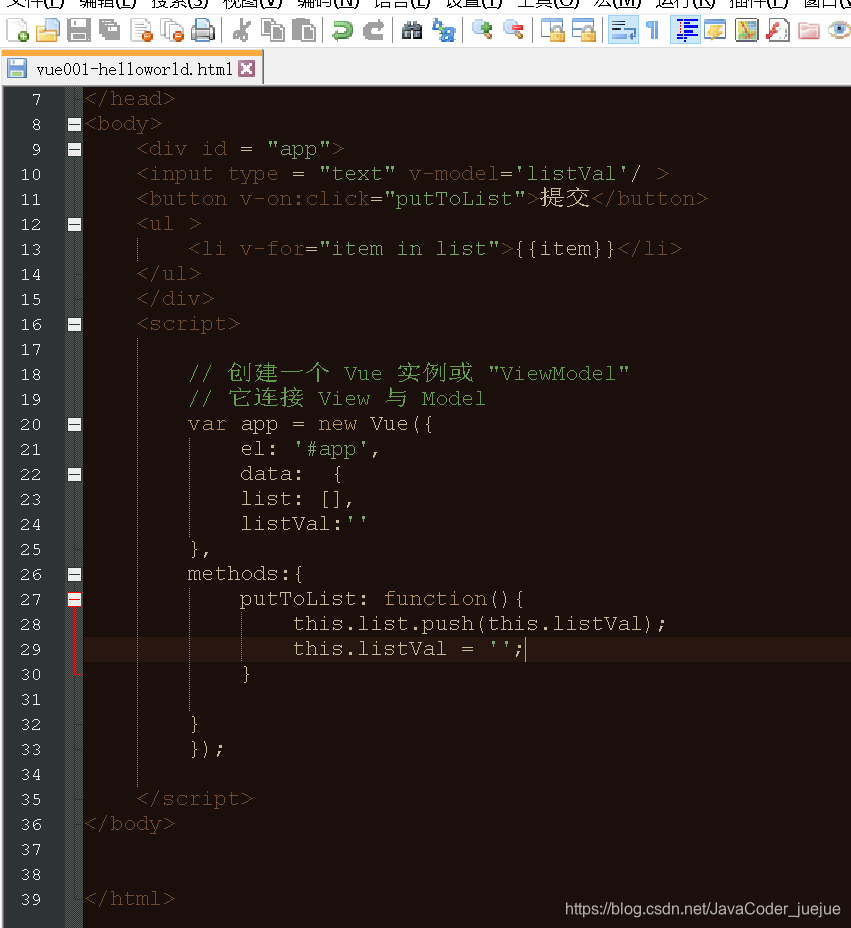The height and width of the screenshot is (928, 851).
Task: Open the Function List panel icon
Action: 778,30
